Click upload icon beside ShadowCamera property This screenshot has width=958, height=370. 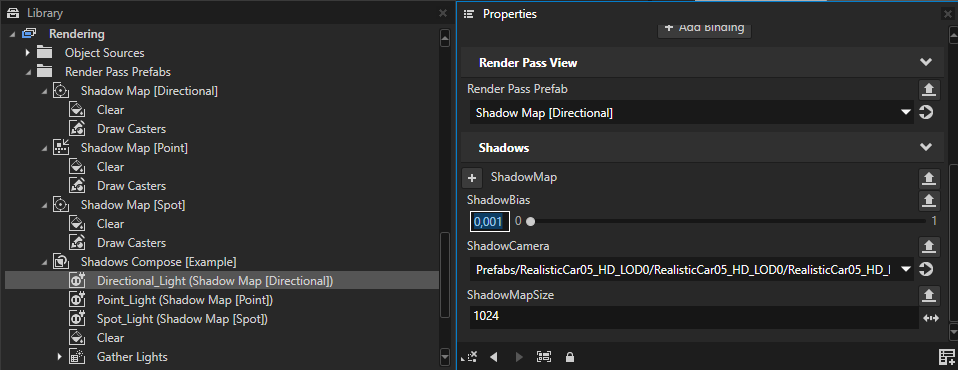click(x=928, y=246)
